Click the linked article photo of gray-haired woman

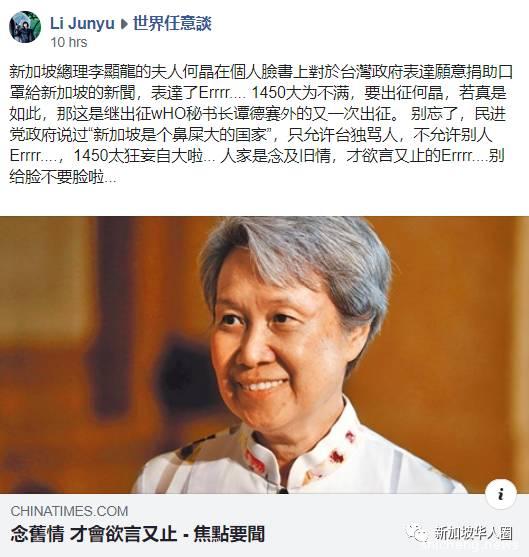(x=264, y=355)
